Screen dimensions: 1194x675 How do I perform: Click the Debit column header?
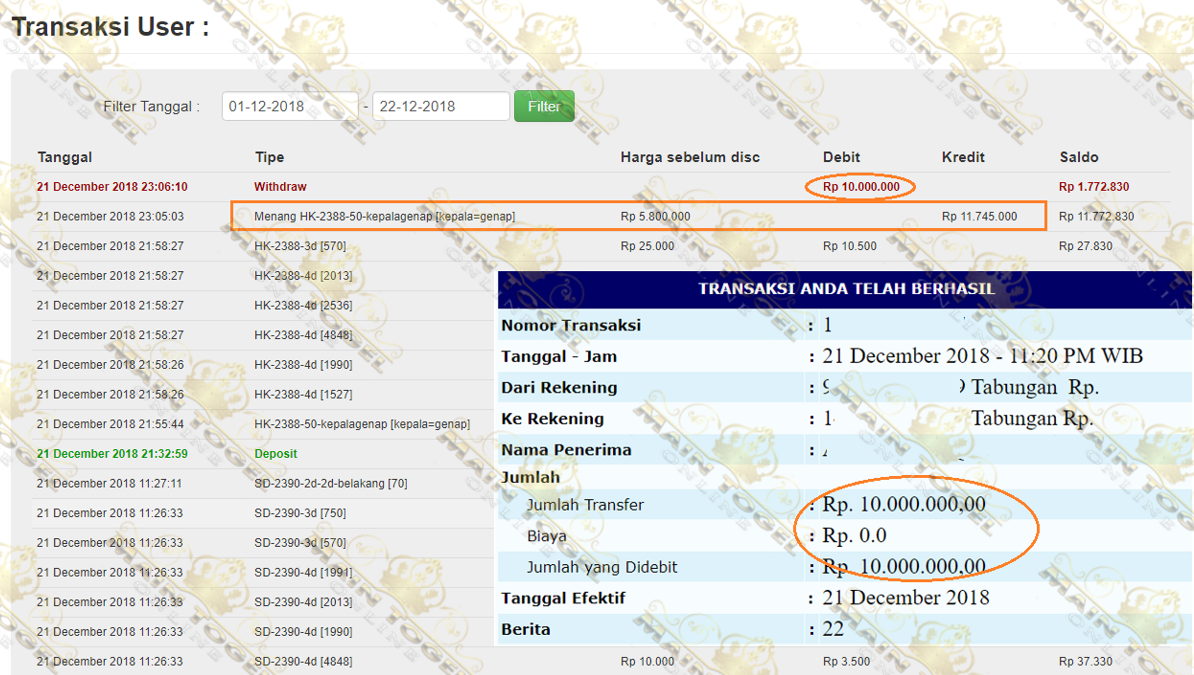841,157
